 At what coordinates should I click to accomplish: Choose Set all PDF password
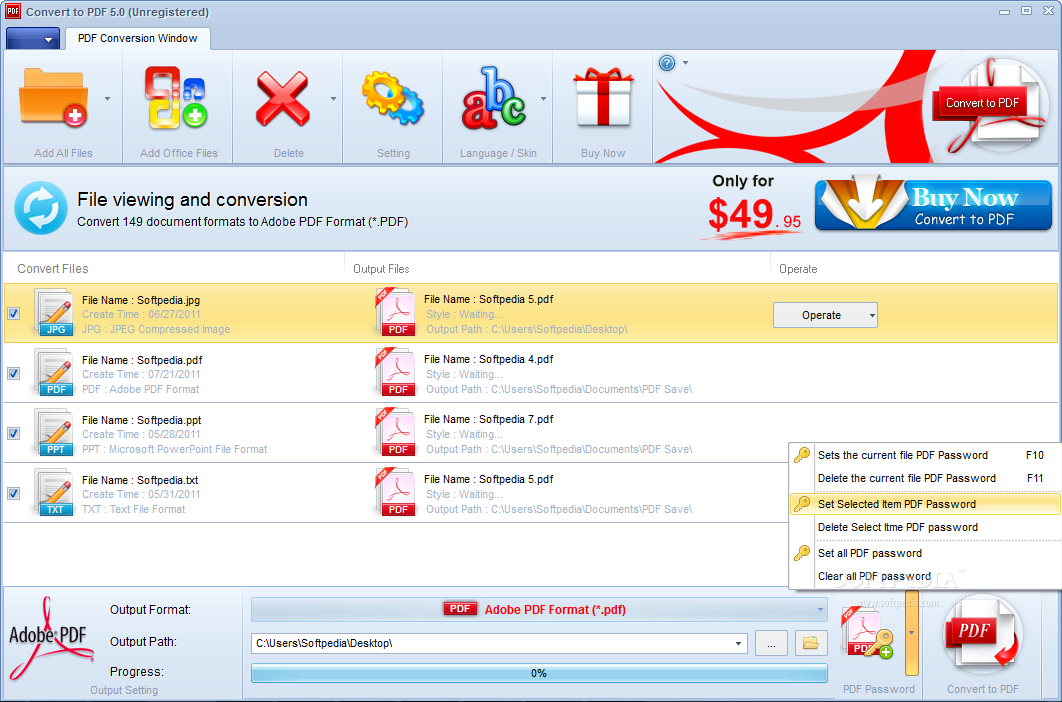tap(925, 553)
